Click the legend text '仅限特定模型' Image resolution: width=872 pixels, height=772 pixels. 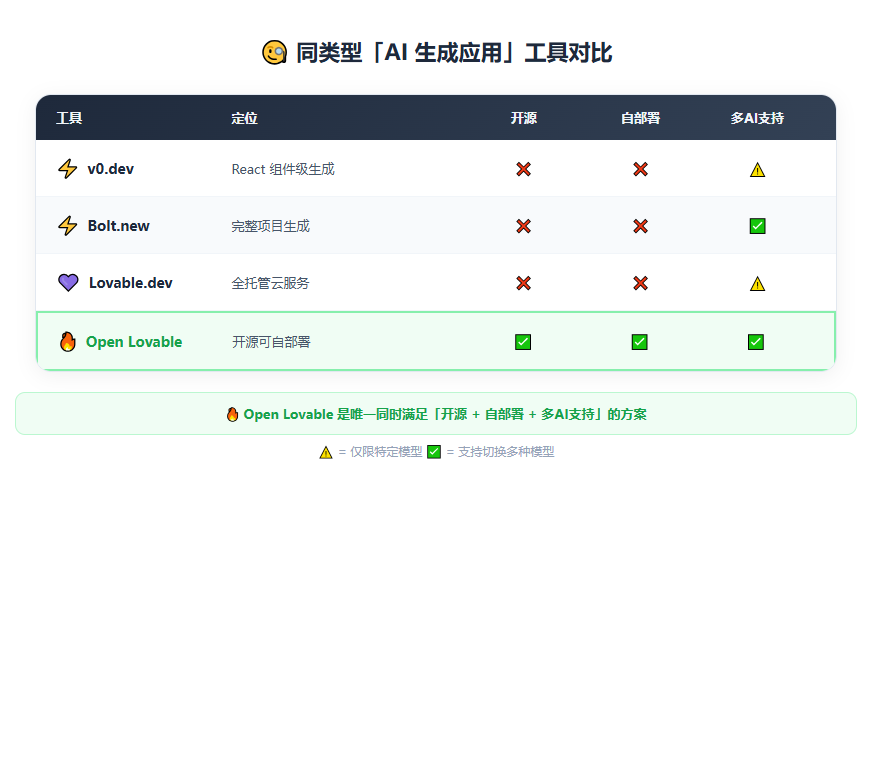coord(386,452)
